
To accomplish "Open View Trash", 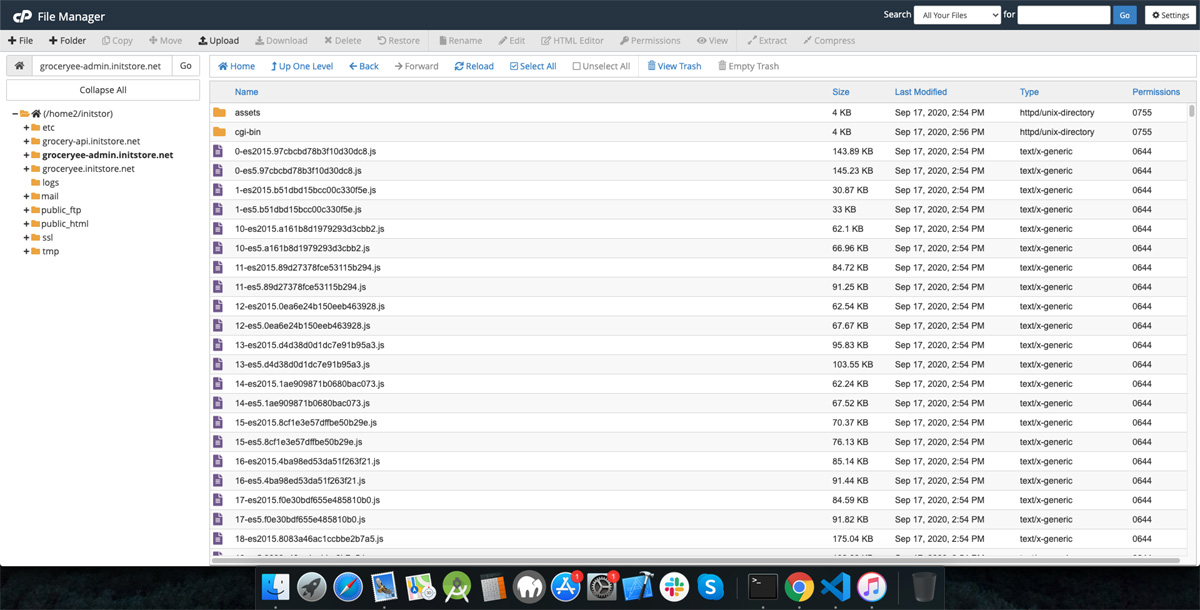I will 674,66.
